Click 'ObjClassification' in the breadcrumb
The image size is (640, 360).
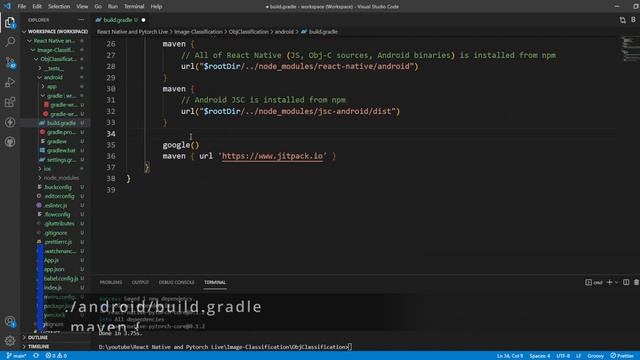click(x=248, y=31)
